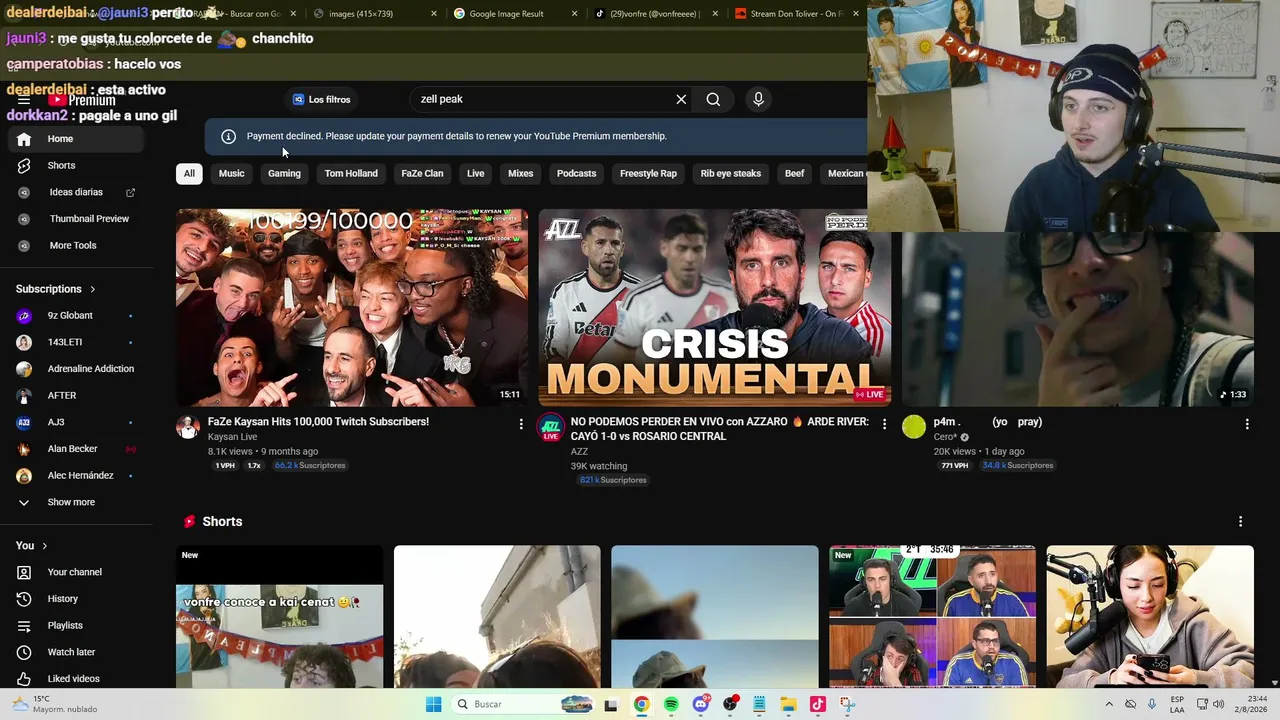
Task: Open Shorts from the sidebar
Action: [x=77, y=165]
